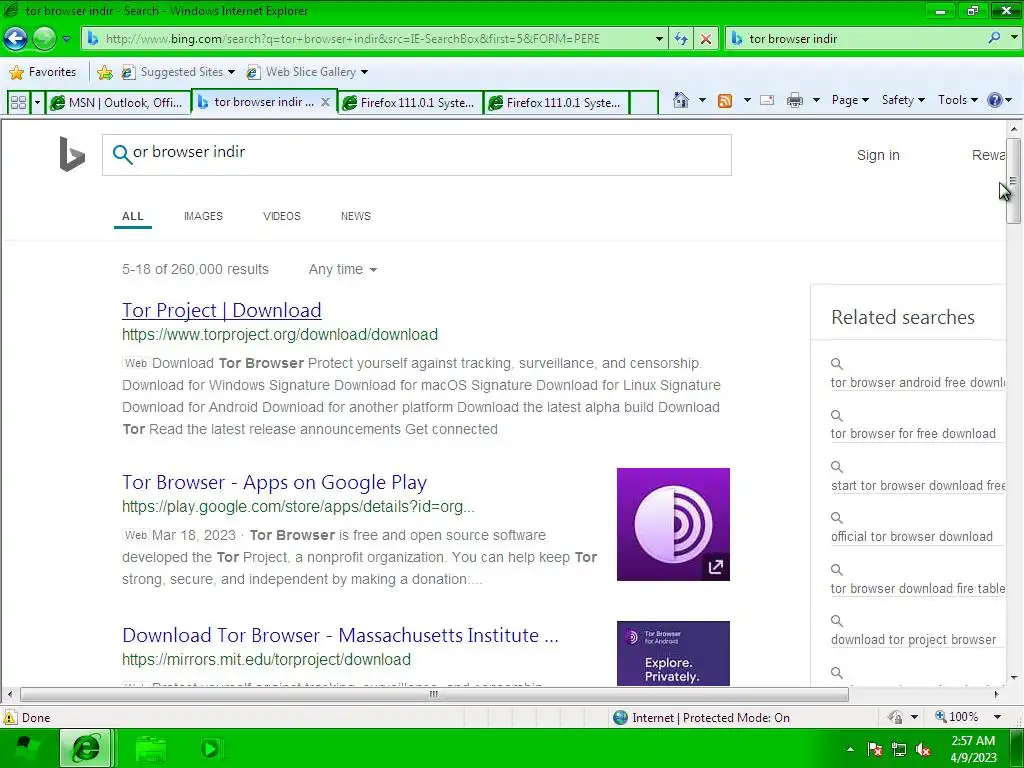This screenshot has width=1024, height=768.
Task: Click Add to Favorites Bar star icon
Action: point(104,72)
